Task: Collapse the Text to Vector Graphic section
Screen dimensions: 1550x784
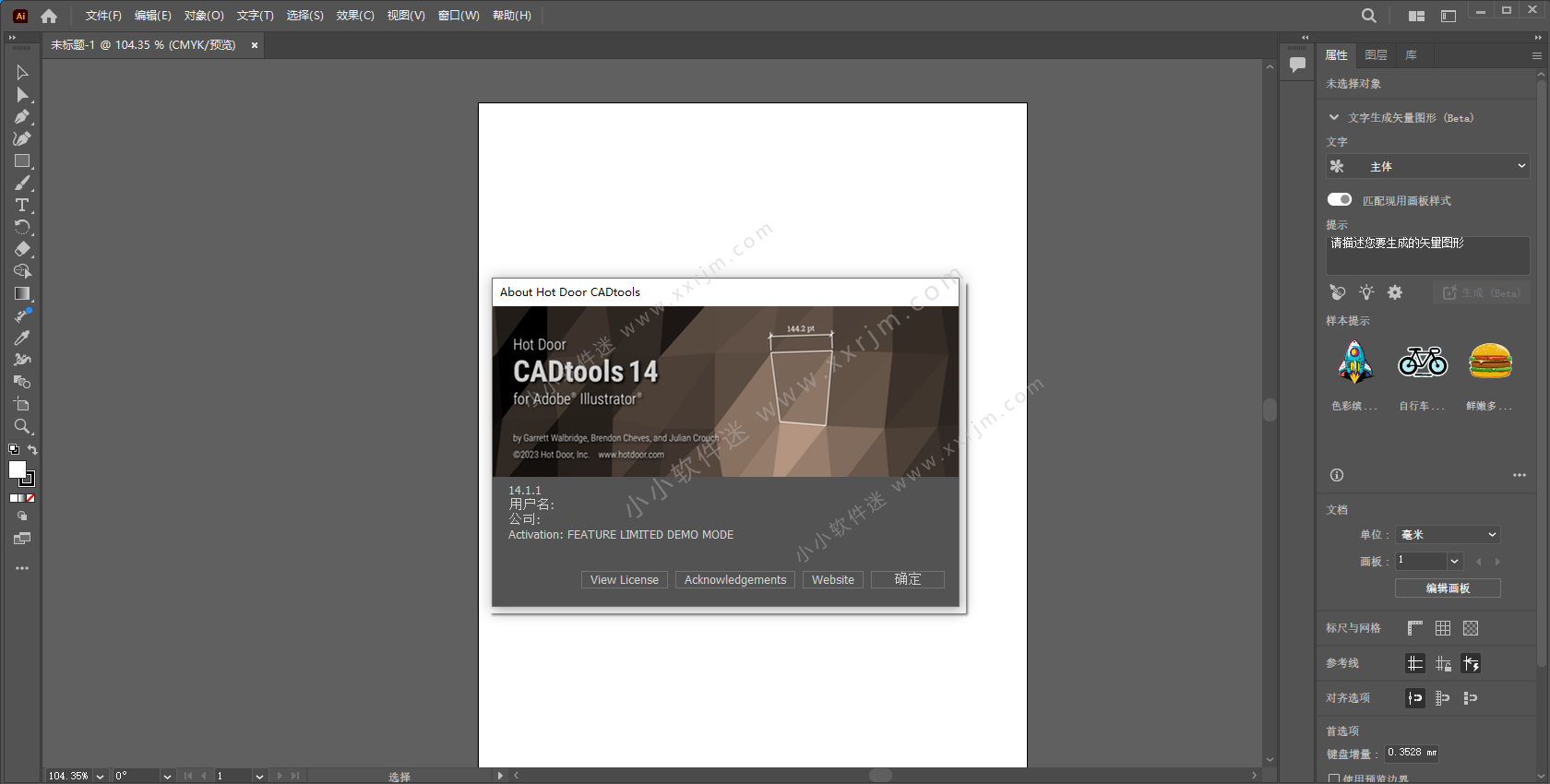Action: [x=1334, y=118]
